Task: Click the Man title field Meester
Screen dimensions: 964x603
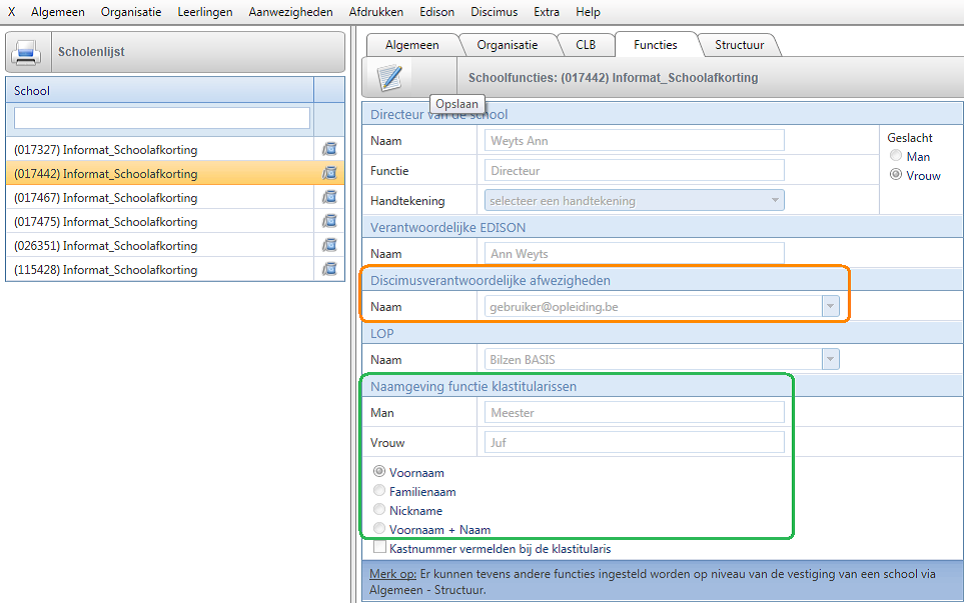Action: (x=634, y=412)
